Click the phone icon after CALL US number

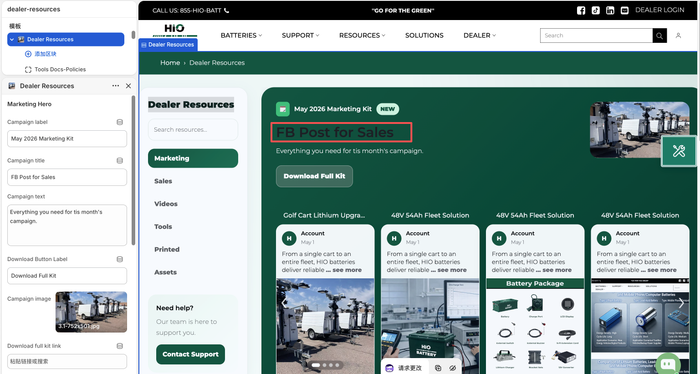pos(226,10)
